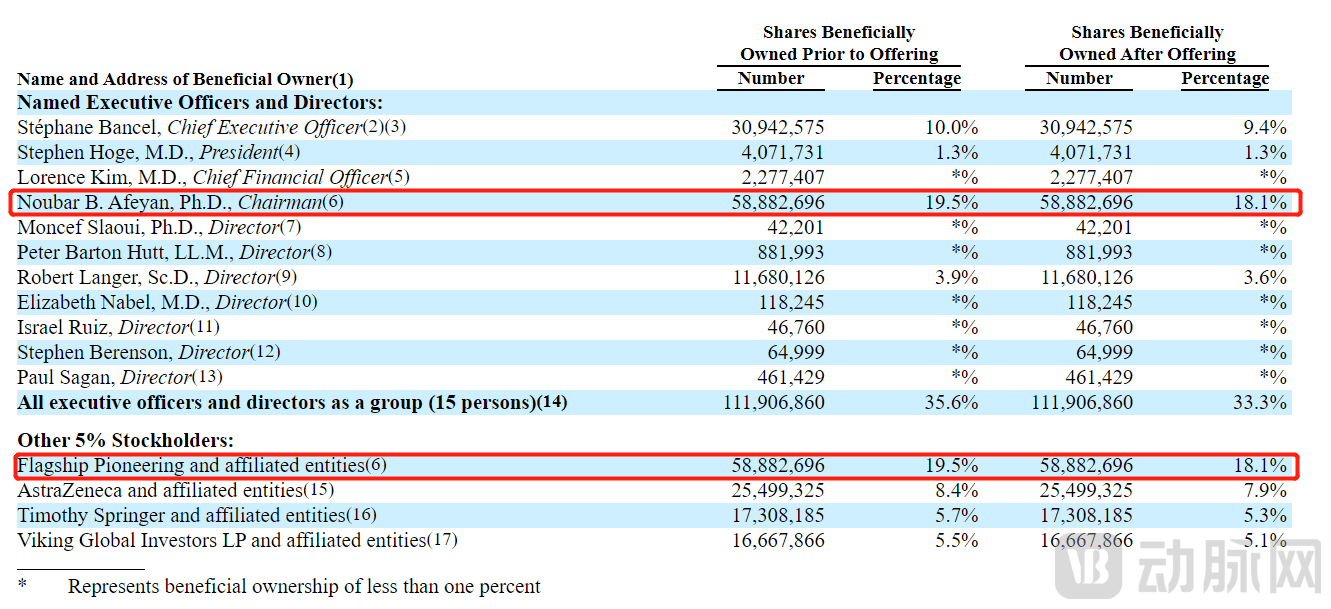This screenshot has width=1331, height=609.
Task: Click Flagship Pioneering's 19.5% percentage
Action: [952, 465]
